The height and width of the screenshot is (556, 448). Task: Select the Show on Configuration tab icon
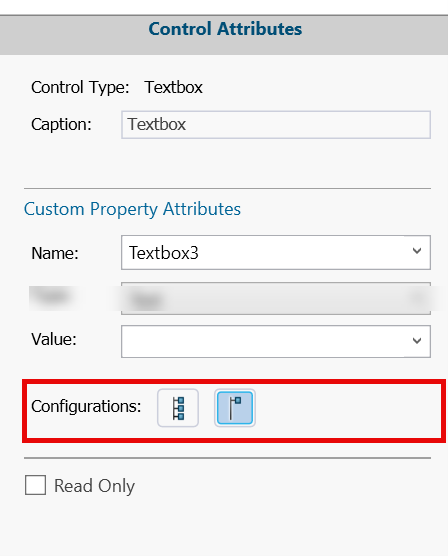tap(178, 408)
